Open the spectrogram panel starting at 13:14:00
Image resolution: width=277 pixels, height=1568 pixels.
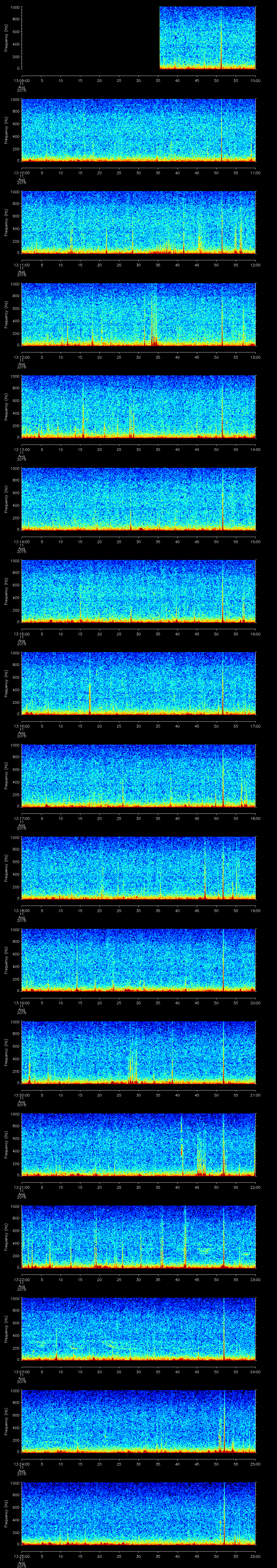click(x=138, y=499)
